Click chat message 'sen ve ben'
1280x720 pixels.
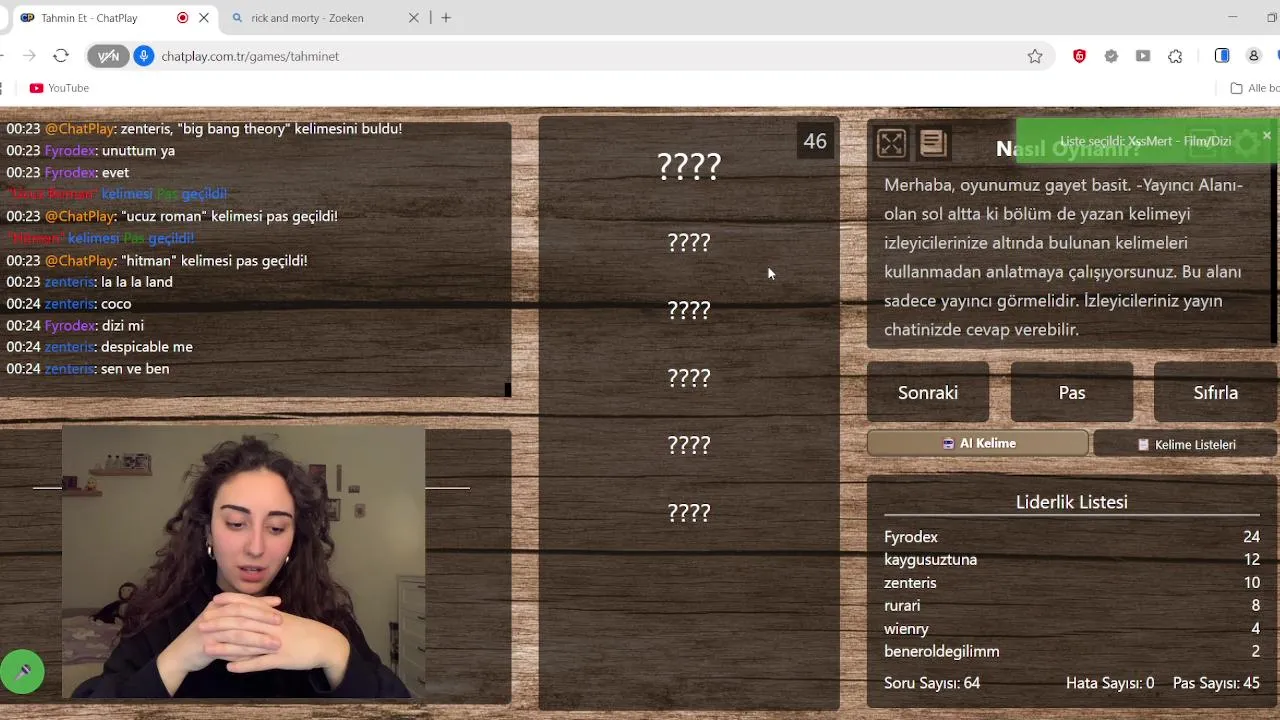[x=134, y=369]
